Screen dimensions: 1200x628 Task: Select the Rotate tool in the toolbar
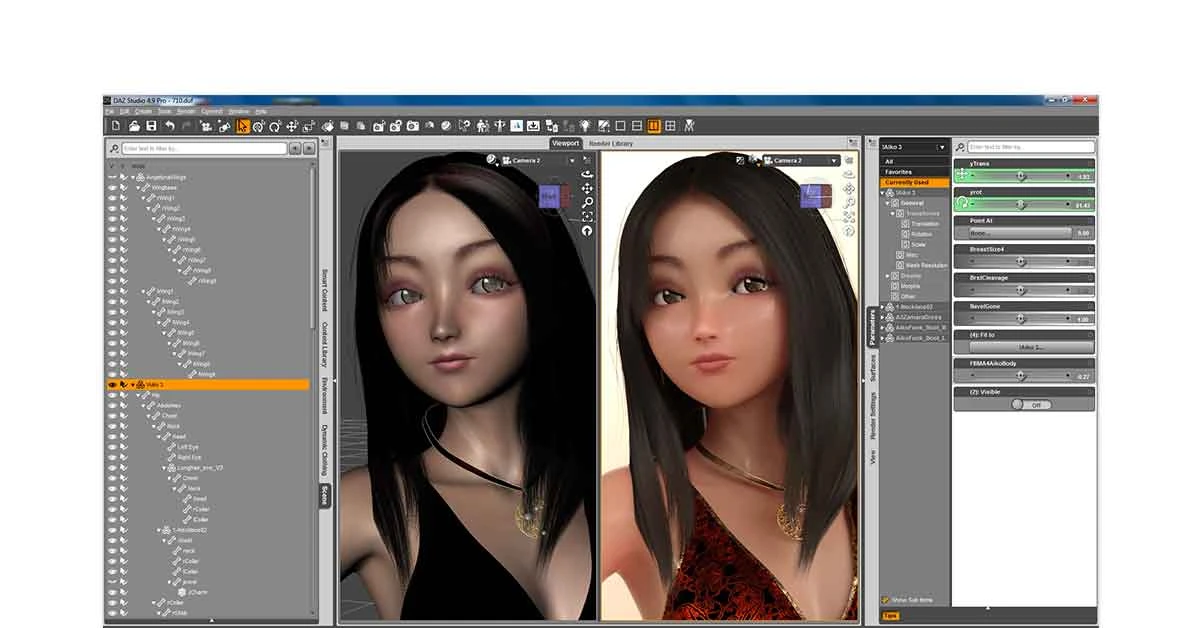pyautogui.click(x=275, y=126)
